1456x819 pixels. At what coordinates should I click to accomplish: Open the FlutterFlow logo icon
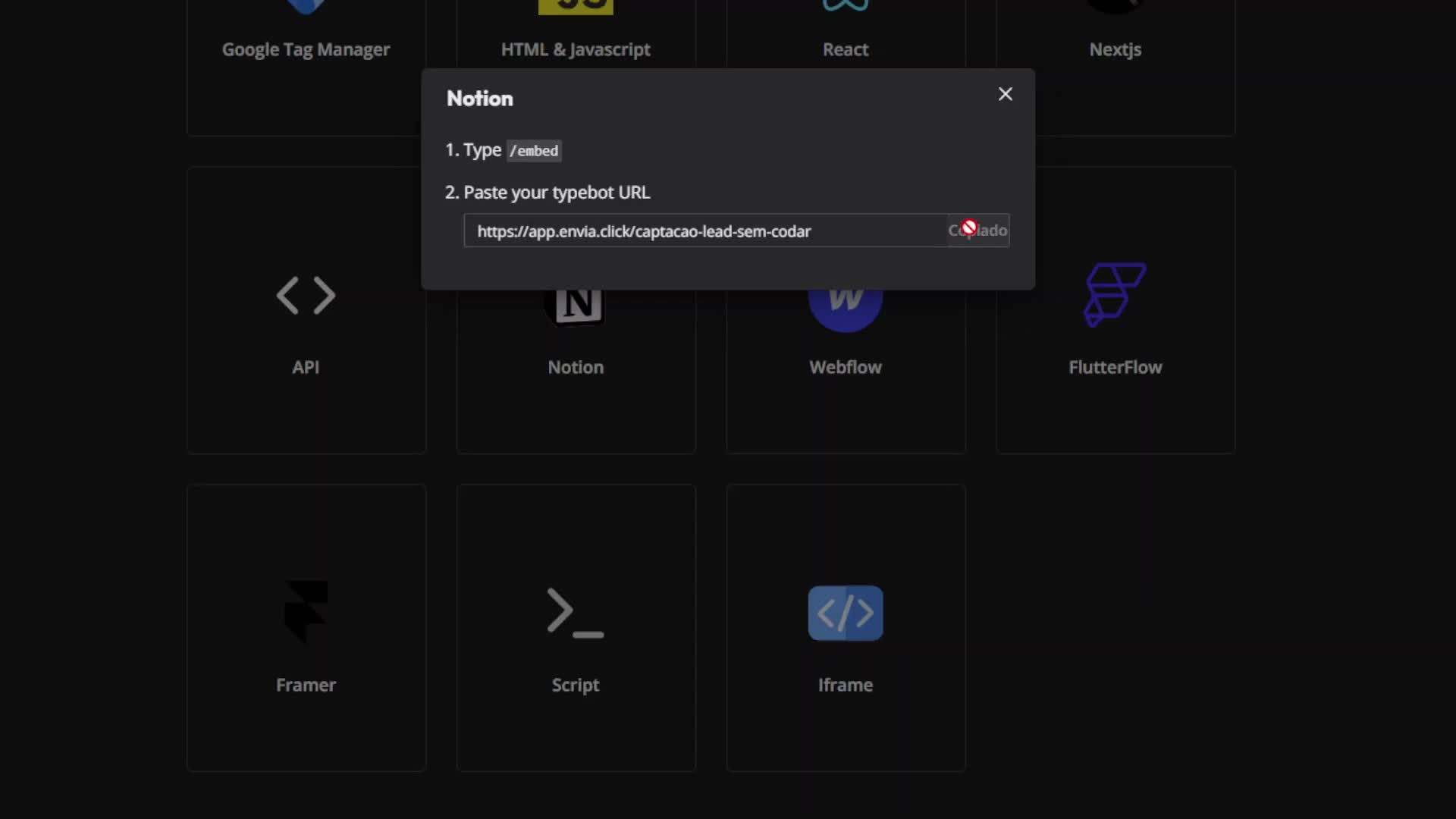(1115, 295)
